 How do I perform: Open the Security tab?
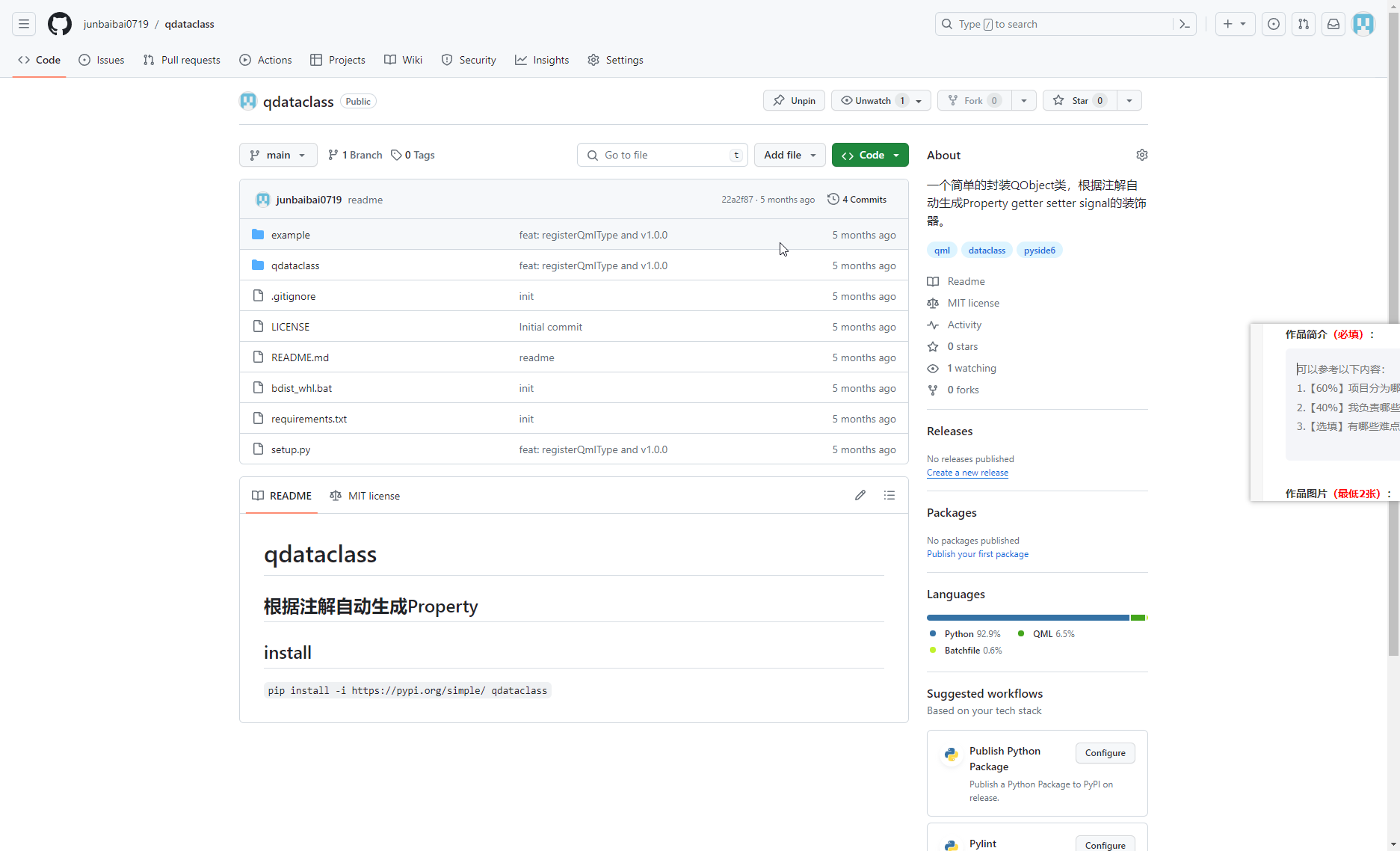coord(469,60)
